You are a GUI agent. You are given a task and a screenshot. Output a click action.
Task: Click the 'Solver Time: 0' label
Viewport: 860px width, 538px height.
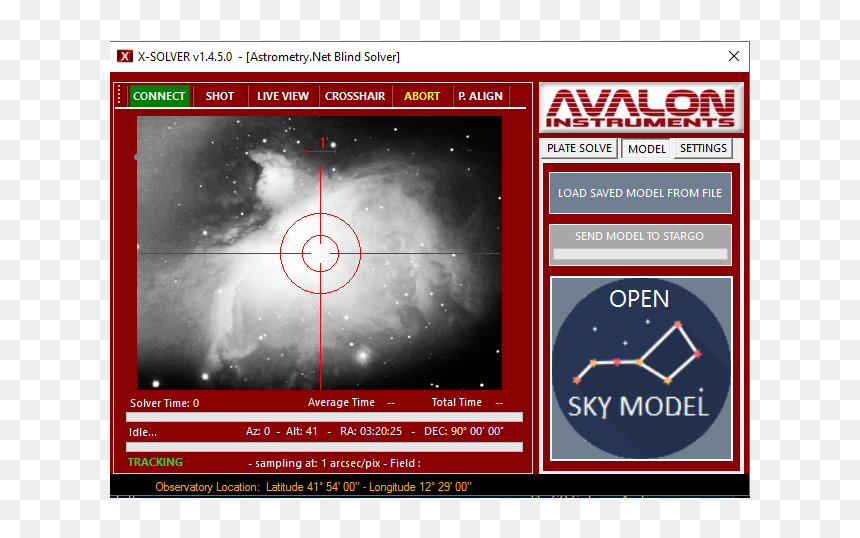coord(165,403)
